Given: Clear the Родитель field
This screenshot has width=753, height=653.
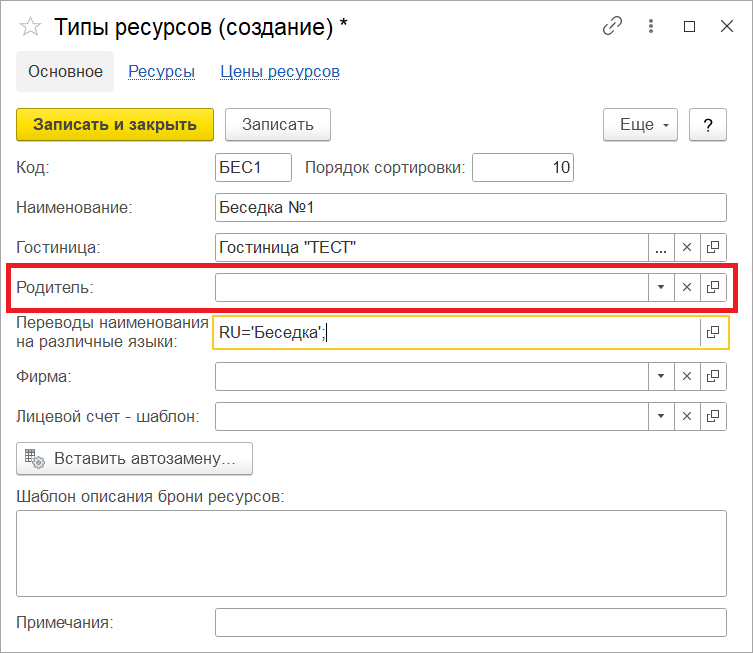Looking at the screenshot, I should [x=687, y=288].
